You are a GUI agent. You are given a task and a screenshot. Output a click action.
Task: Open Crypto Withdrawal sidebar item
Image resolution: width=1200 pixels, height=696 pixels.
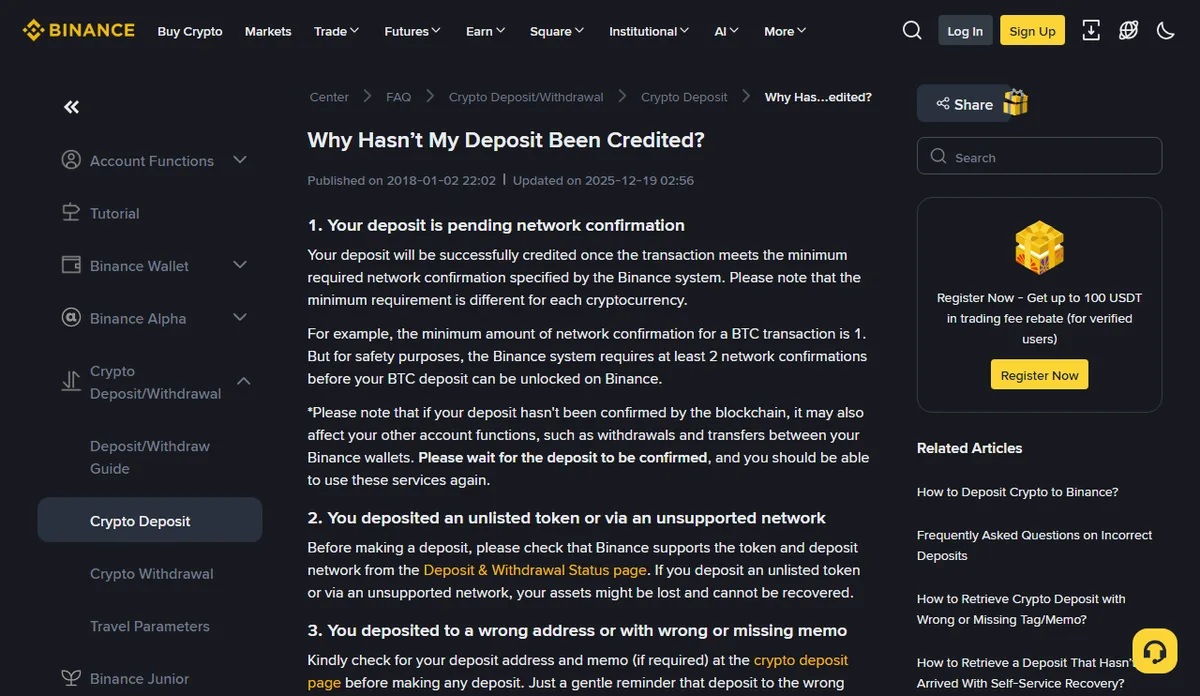click(x=152, y=573)
